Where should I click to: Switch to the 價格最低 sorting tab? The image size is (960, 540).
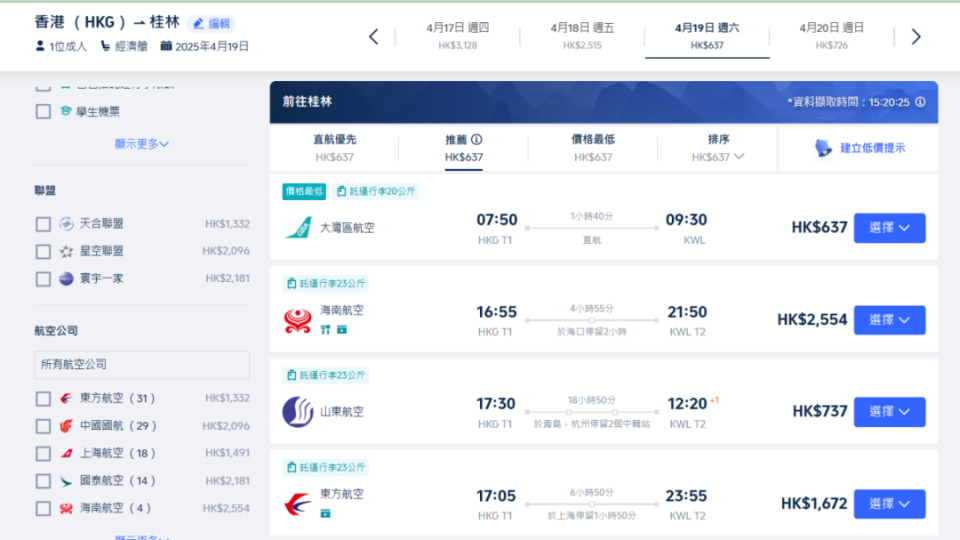tap(593, 148)
